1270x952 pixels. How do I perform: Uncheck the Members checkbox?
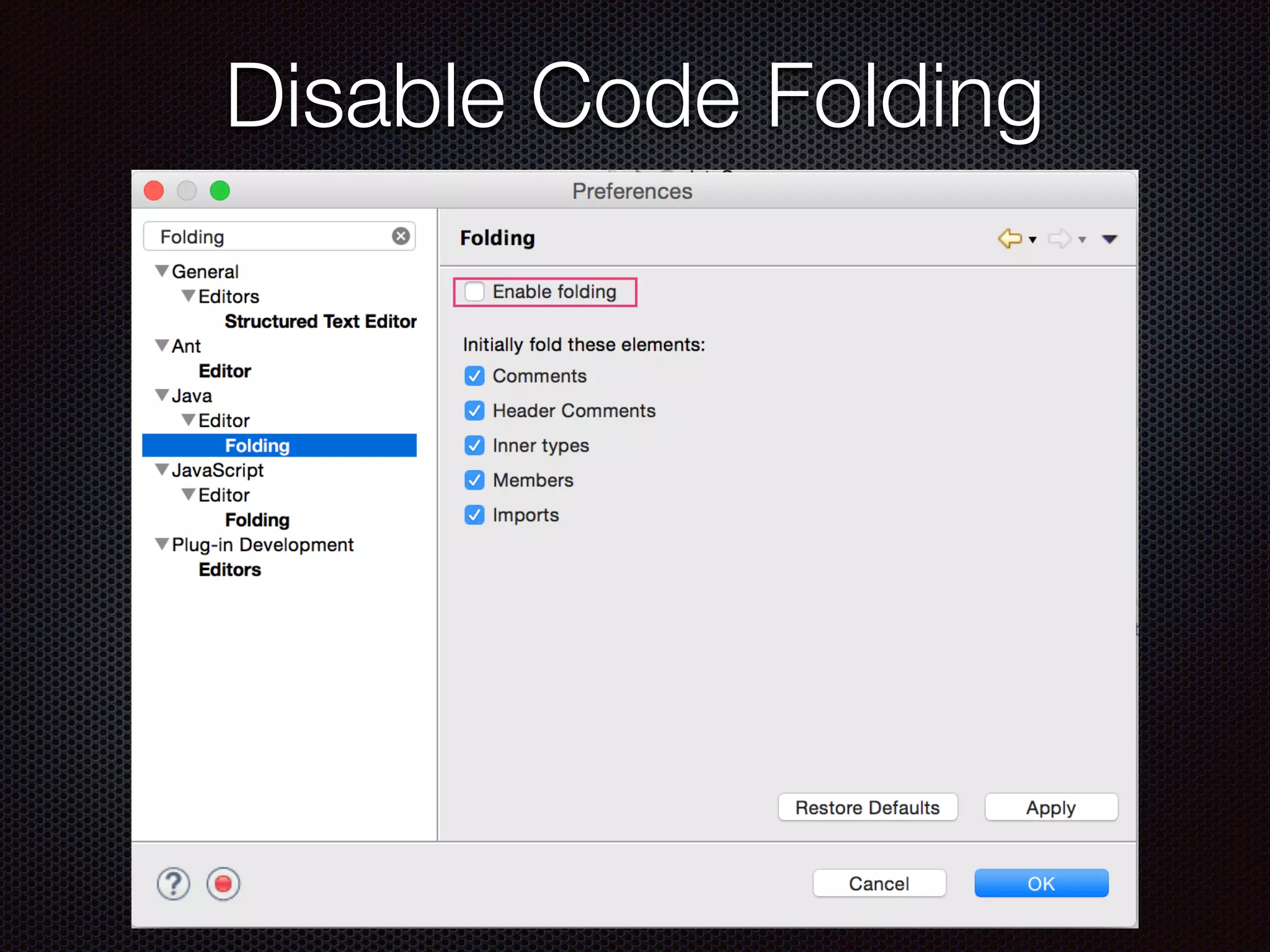474,480
